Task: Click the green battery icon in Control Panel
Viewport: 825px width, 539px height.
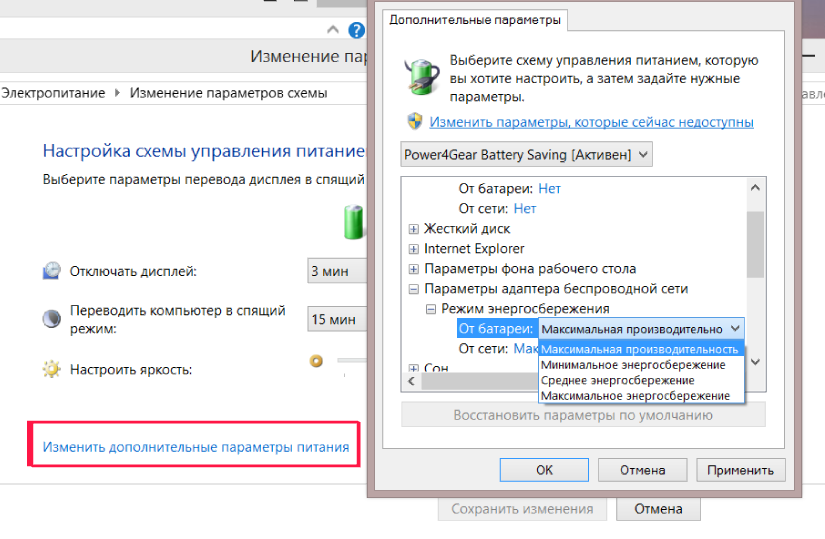Action: coord(354,222)
